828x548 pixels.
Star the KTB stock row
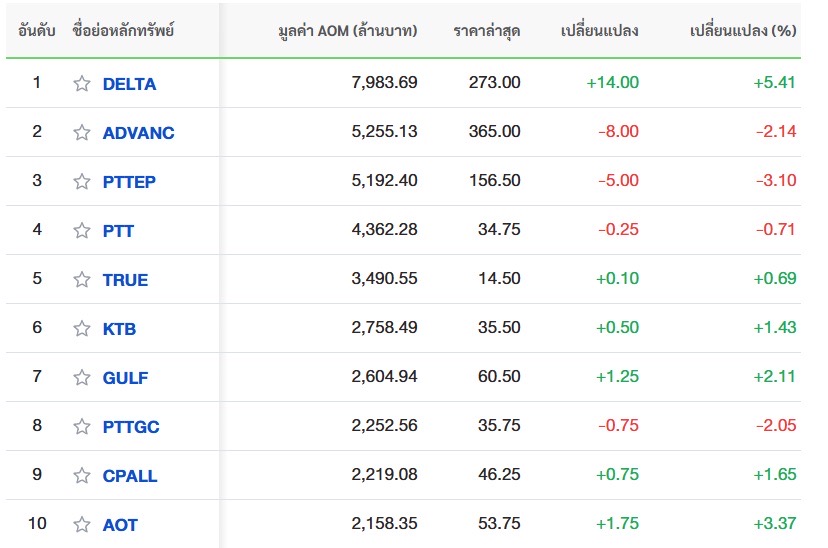[x=82, y=329]
